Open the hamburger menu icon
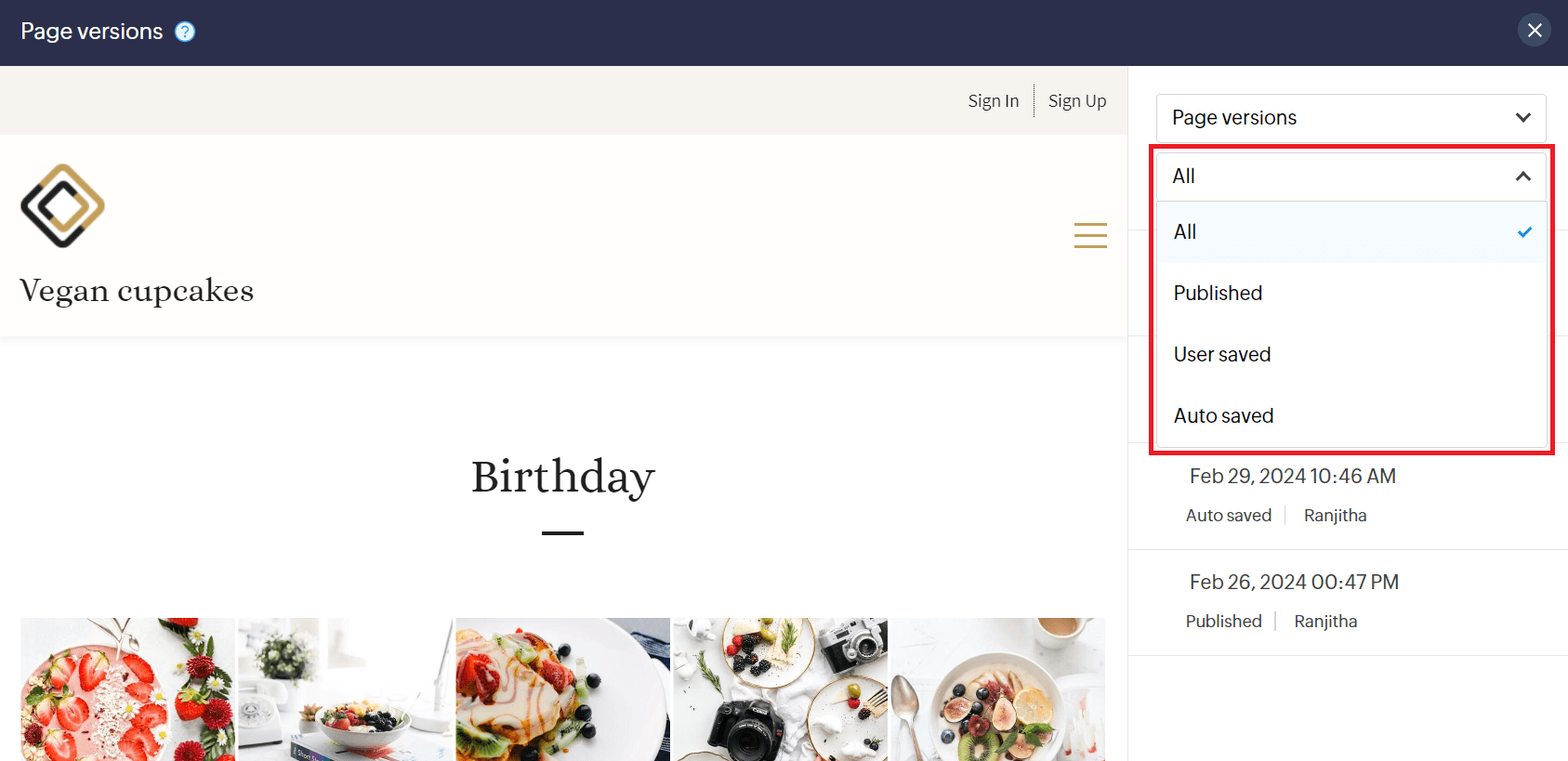The image size is (1568, 761). (1090, 235)
